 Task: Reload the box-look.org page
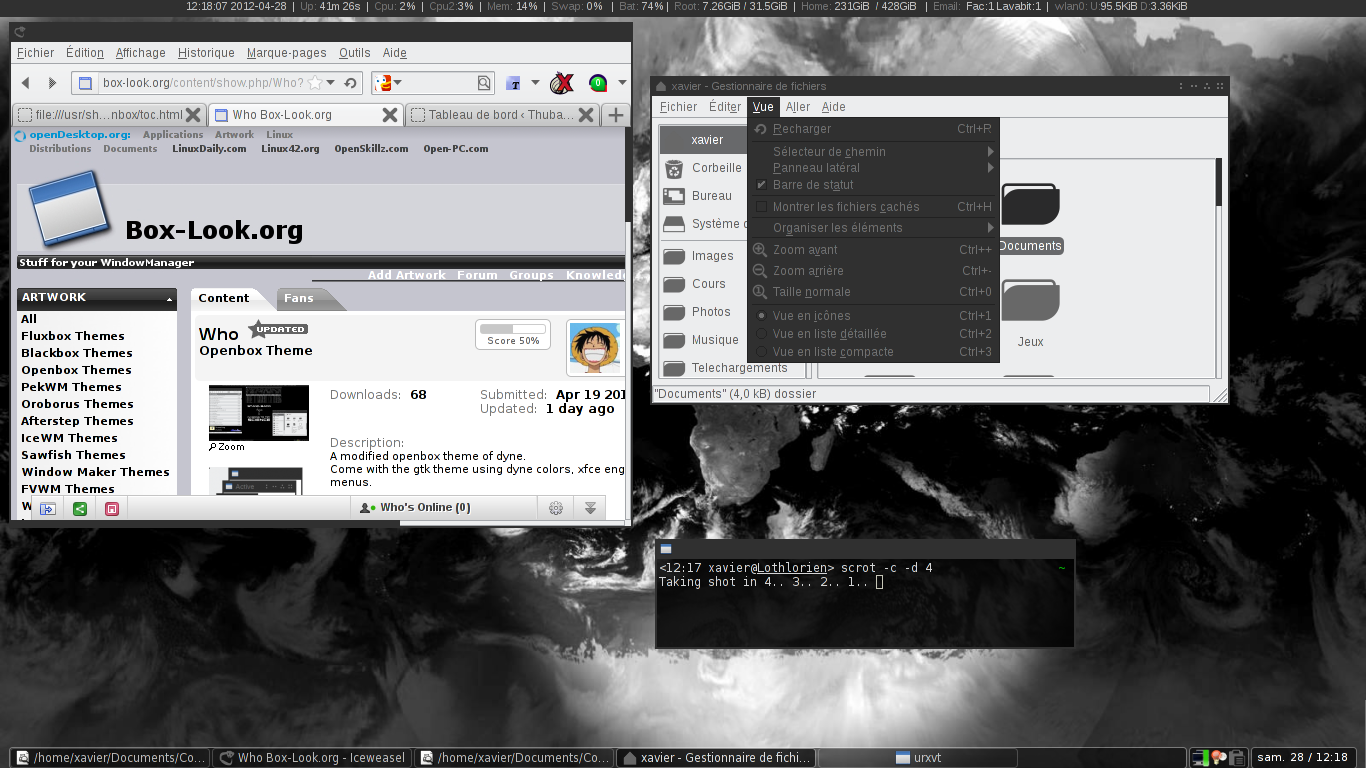coord(350,83)
